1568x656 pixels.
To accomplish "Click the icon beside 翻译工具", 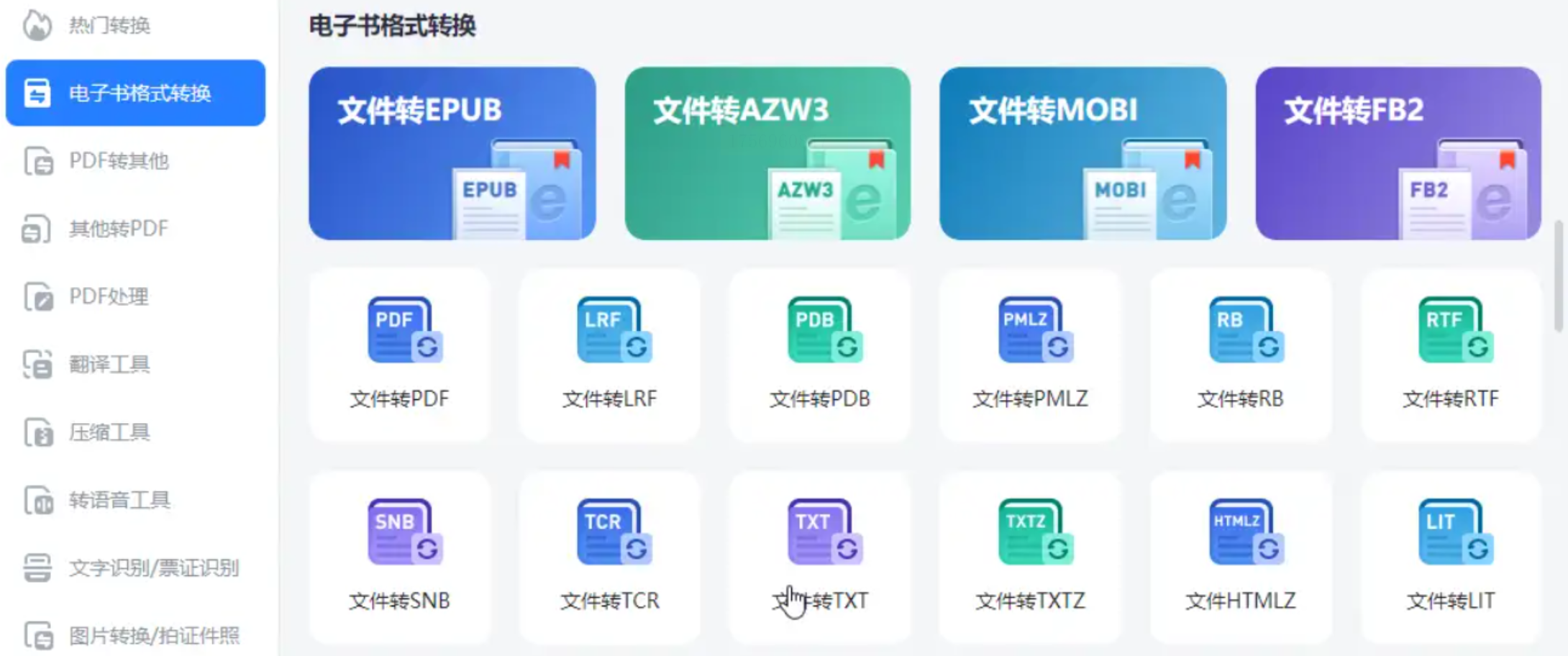I will tap(37, 364).
